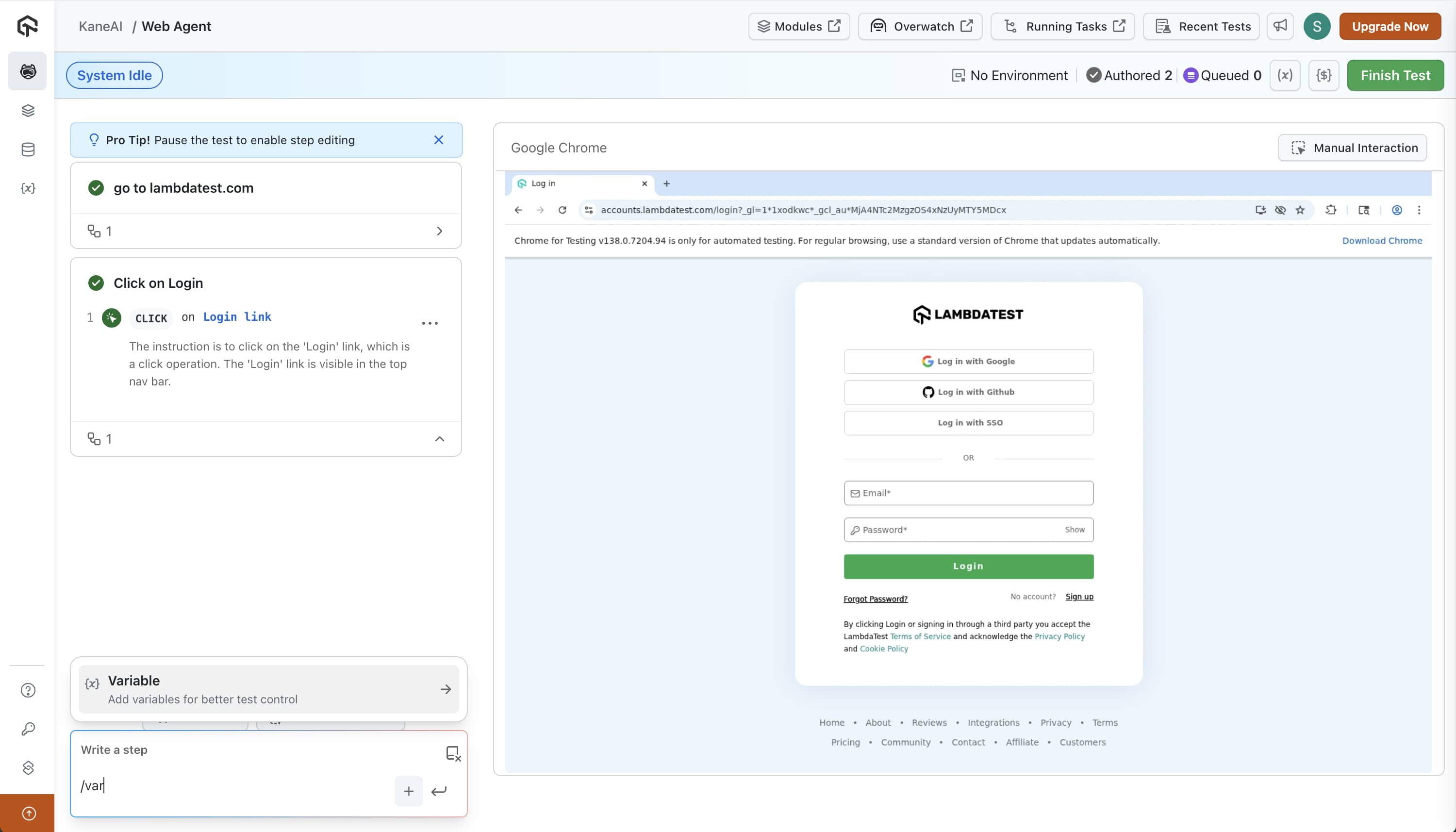Click the help question mark sidebar icon
The image size is (1456, 832).
(x=27, y=690)
